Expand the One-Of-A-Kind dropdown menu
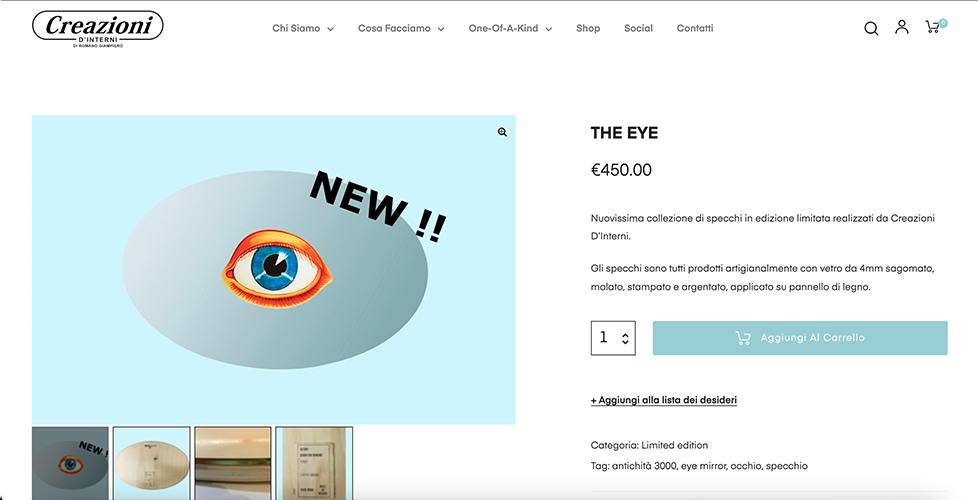 510,28
